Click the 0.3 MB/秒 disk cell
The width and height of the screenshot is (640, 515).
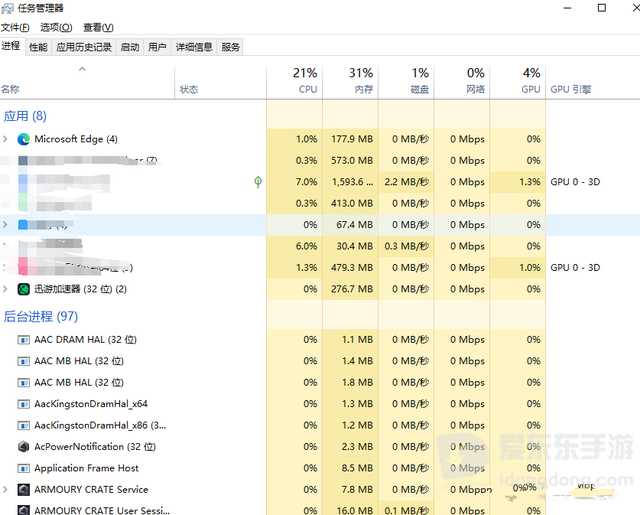(407, 246)
